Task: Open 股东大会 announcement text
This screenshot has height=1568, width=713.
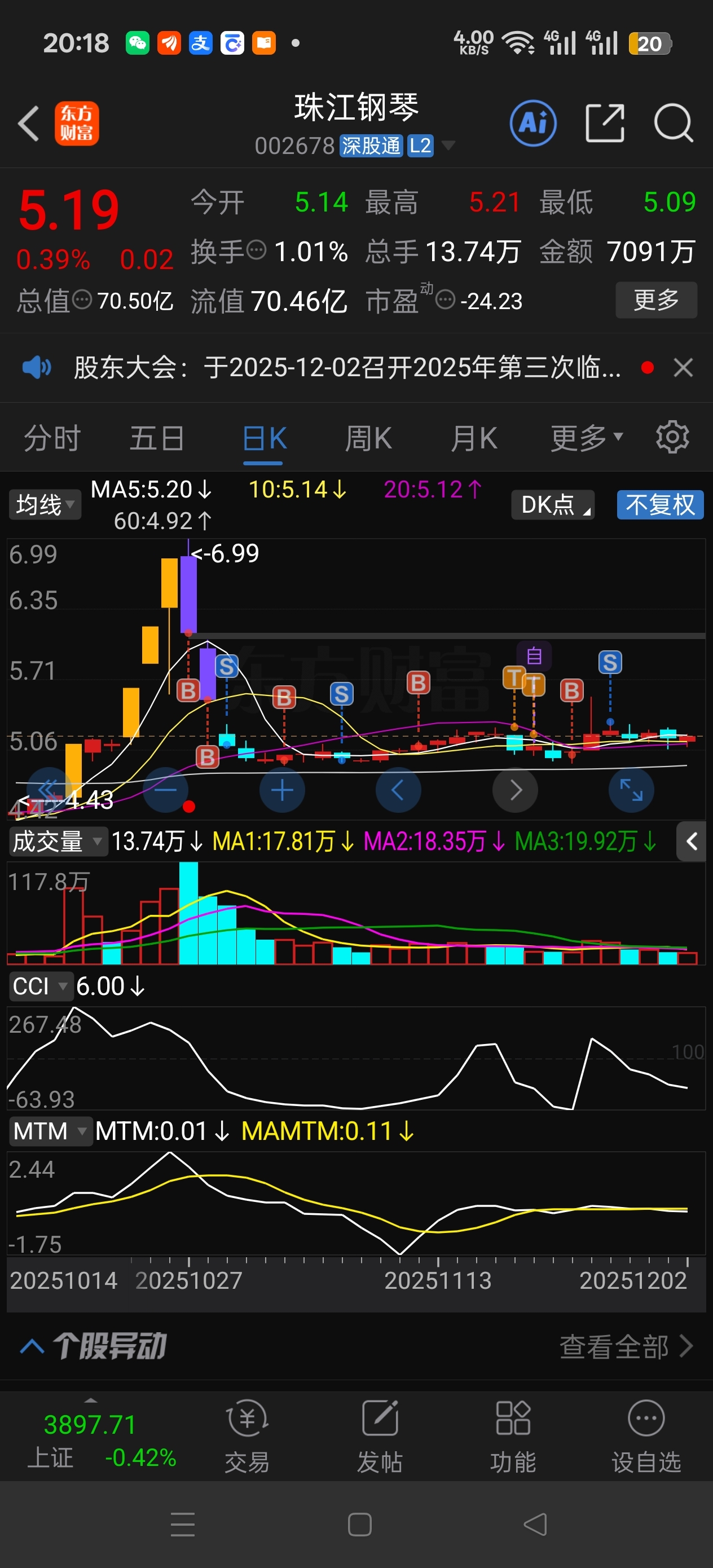Action: pyautogui.click(x=347, y=368)
